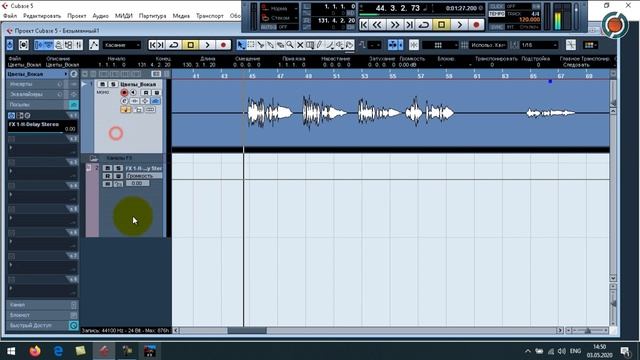Select the Range Selection tool
This screenshot has height=360, width=640.
click(251, 45)
